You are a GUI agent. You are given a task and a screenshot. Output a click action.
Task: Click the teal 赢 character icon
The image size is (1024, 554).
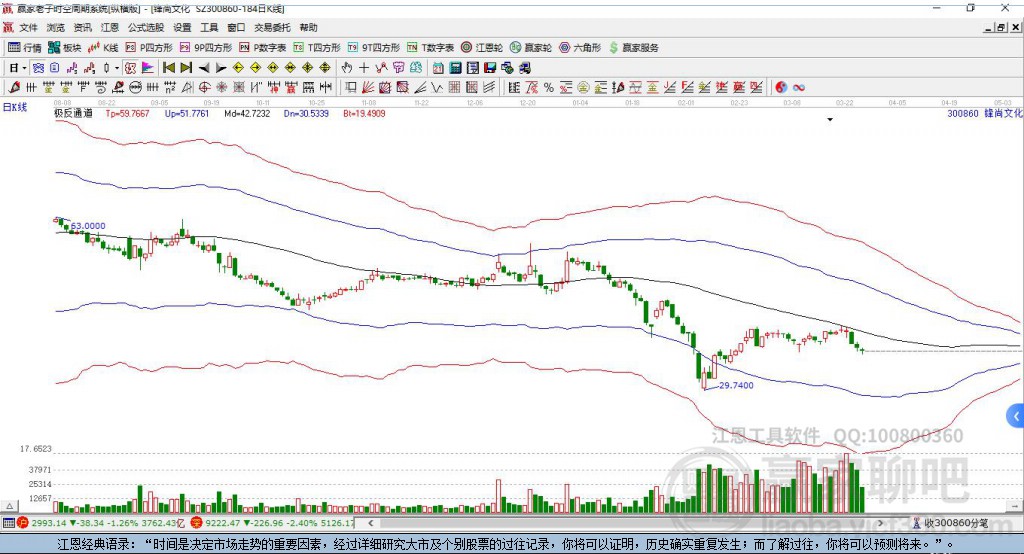[416, 68]
